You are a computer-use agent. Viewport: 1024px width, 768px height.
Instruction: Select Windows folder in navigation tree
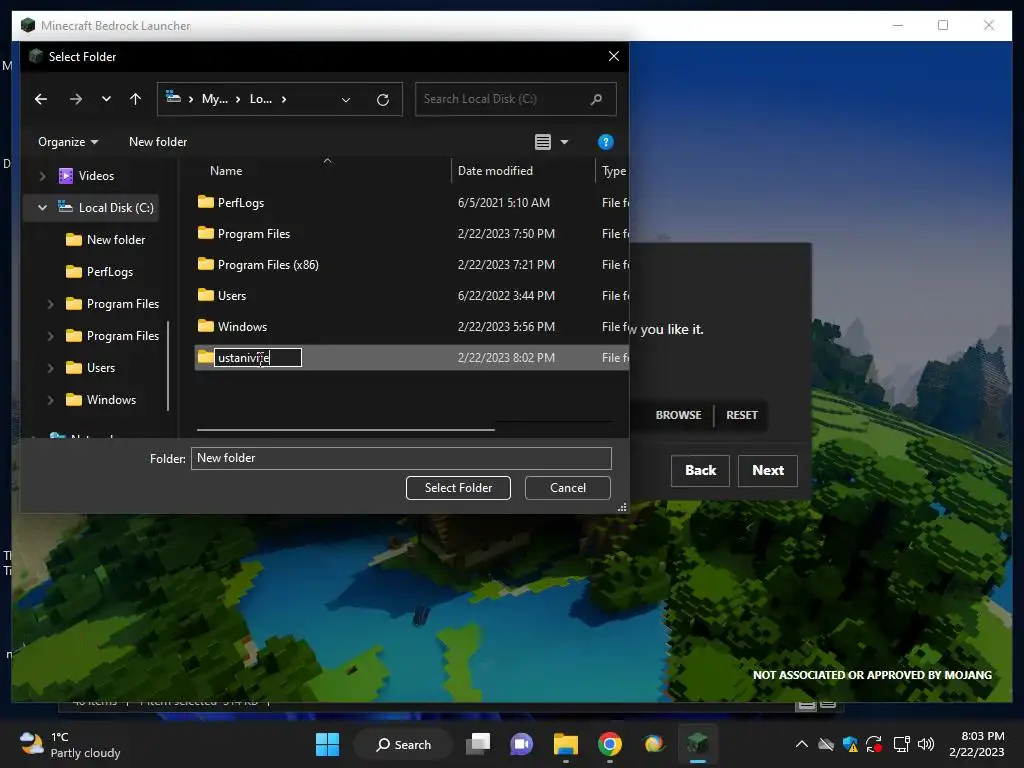101,400
